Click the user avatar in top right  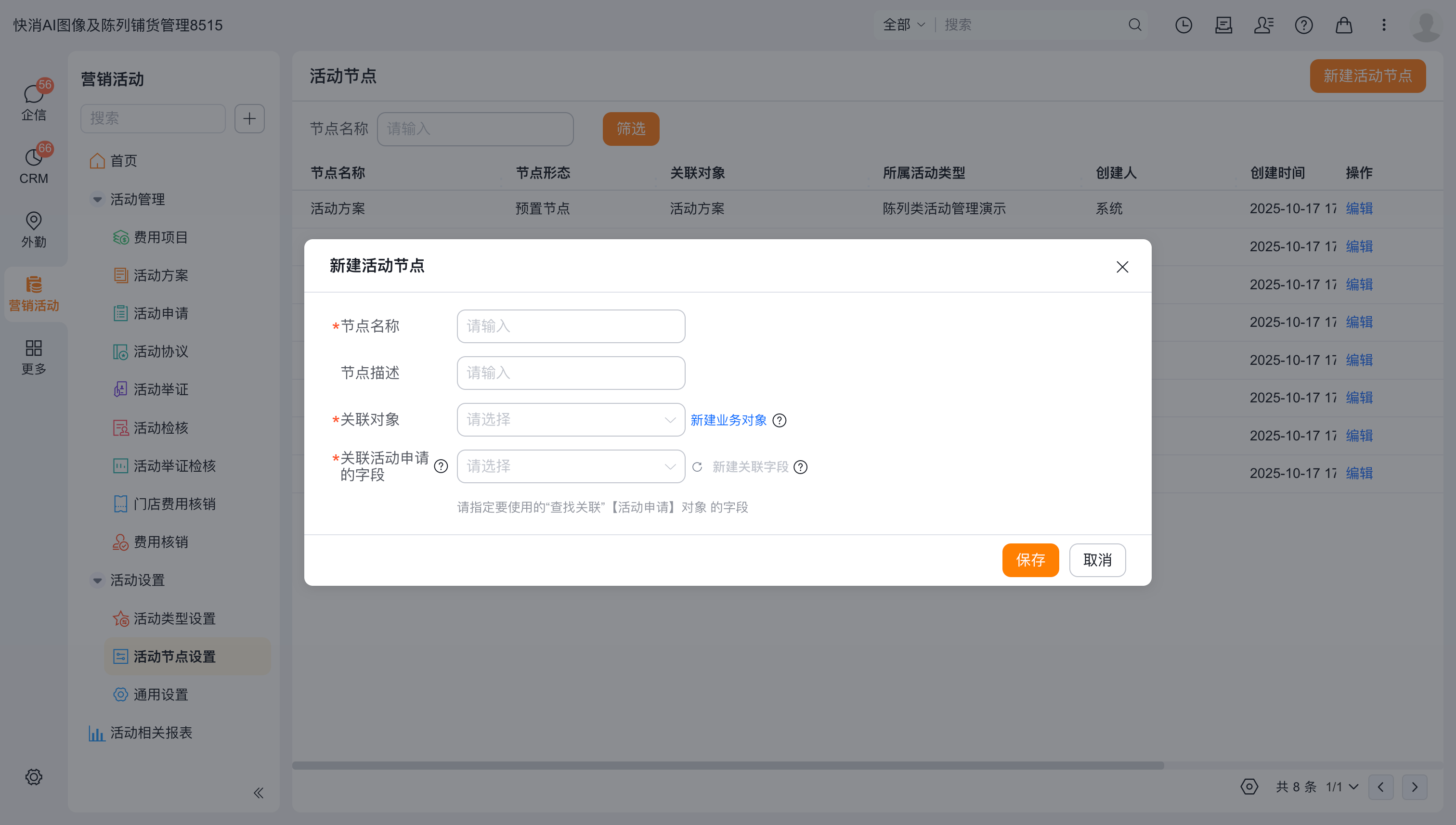(1426, 26)
